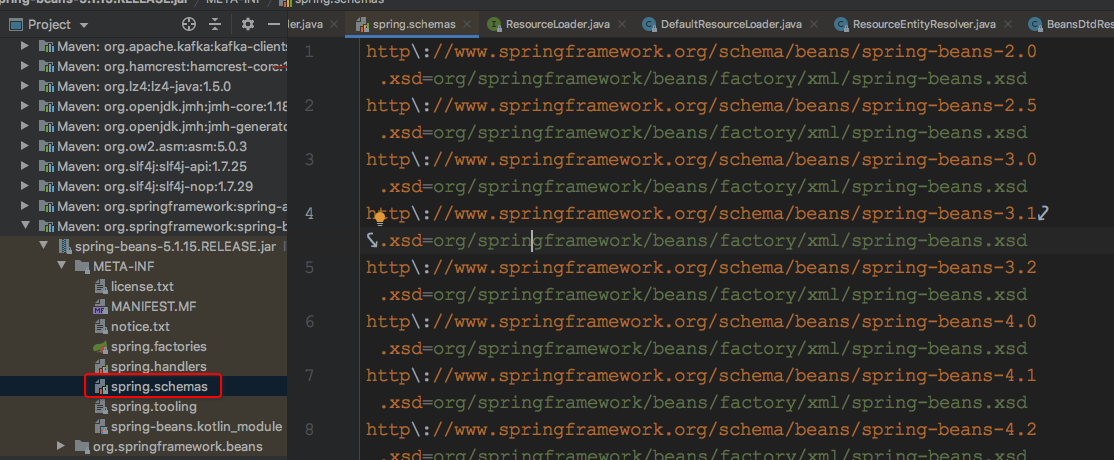1114x460 pixels.
Task: Close the ResourceLoader.java tab
Action: tap(621, 24)
